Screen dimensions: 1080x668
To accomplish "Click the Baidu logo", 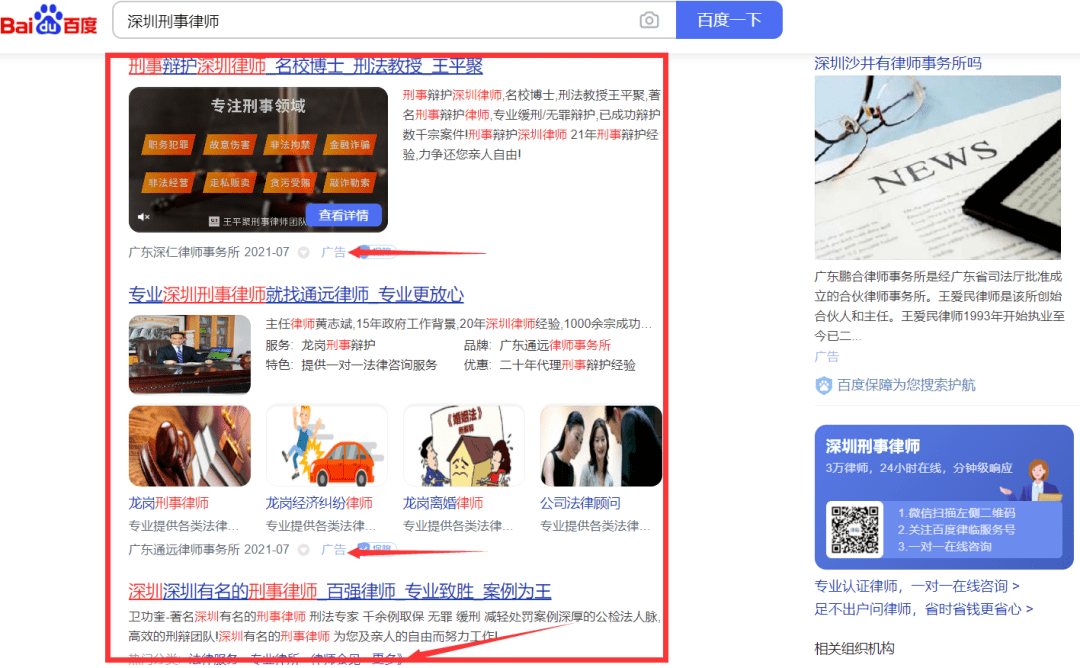I will (49, 21).
